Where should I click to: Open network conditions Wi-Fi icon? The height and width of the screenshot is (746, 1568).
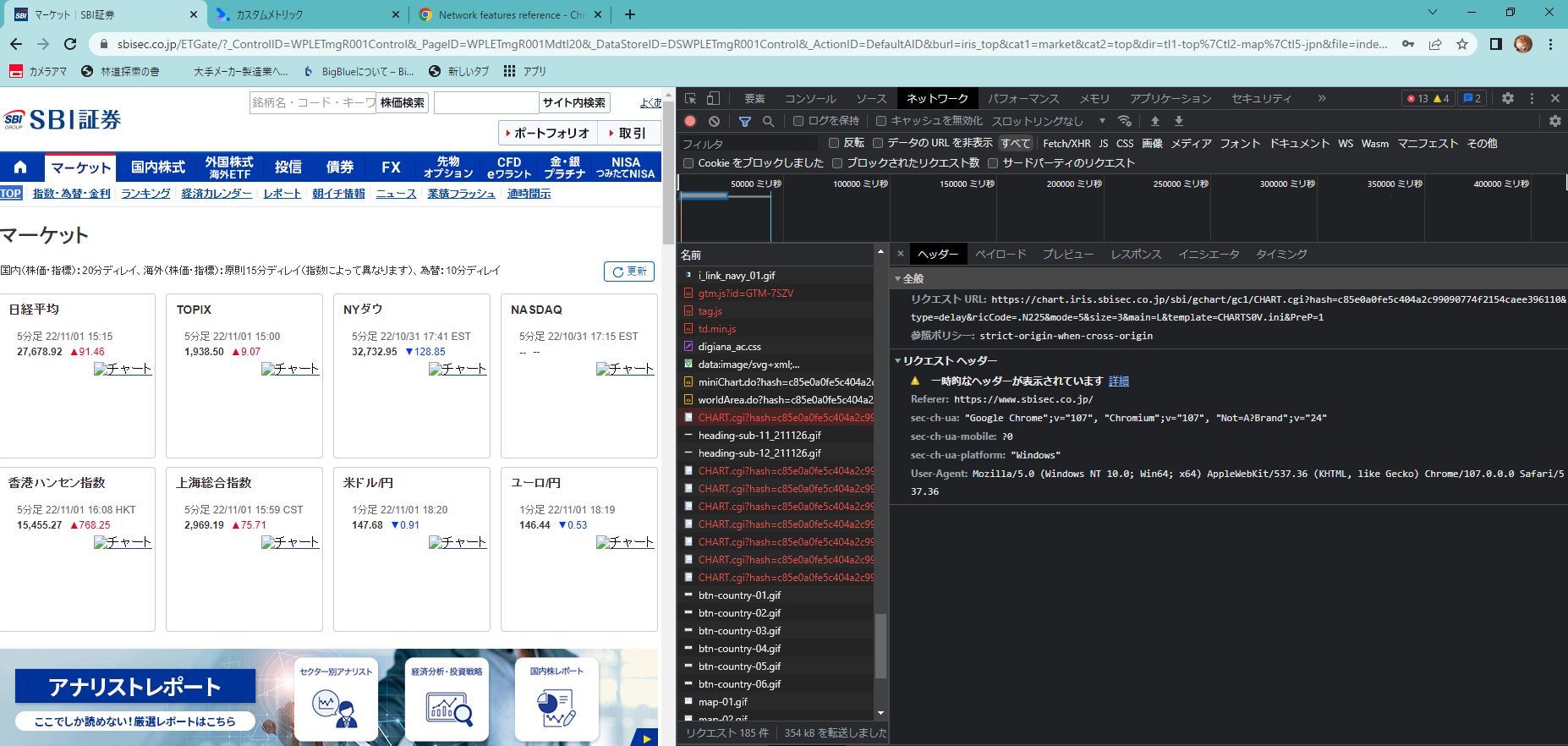click(x=1124, y=121)
